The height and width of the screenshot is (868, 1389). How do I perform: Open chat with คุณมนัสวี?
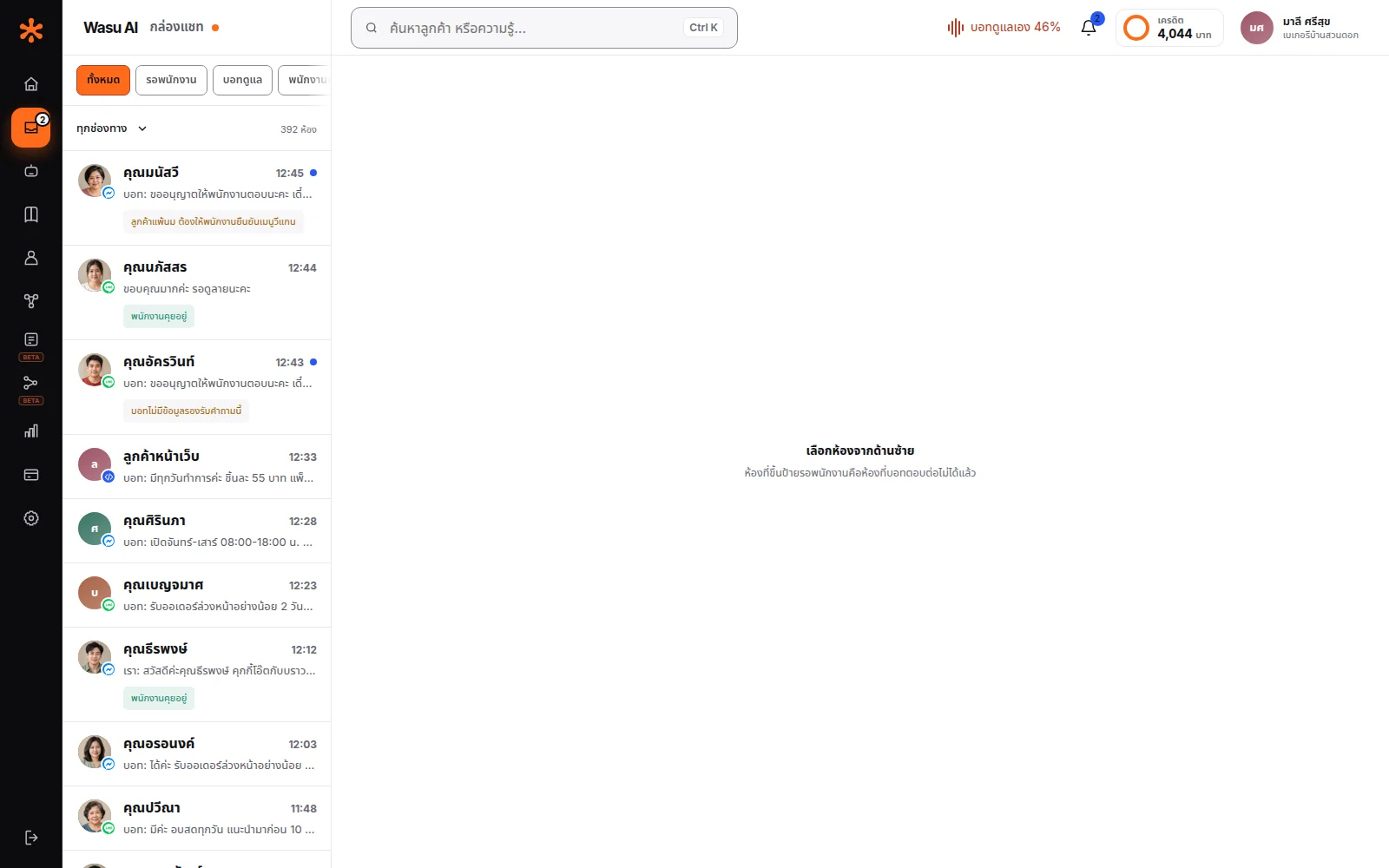click(197, 198)
